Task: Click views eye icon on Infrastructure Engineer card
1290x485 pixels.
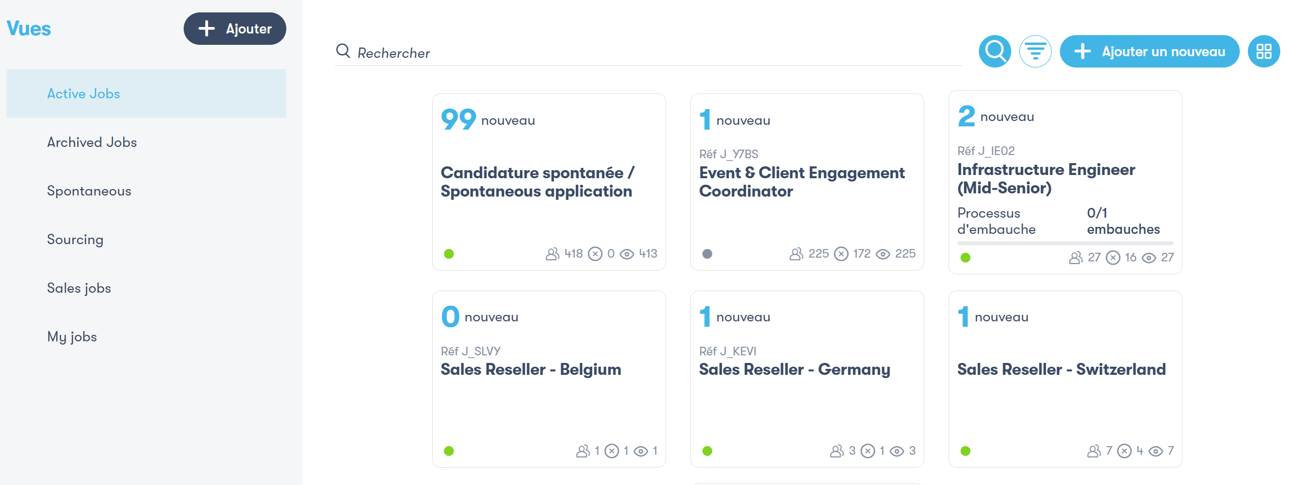Action: click(1149, 258)
